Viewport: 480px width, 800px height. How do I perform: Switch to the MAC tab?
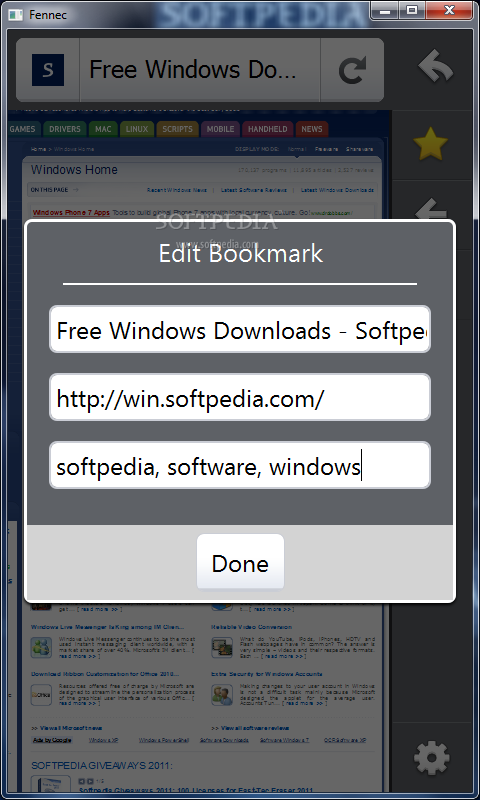pyautogui.click(x=103, y=129)
